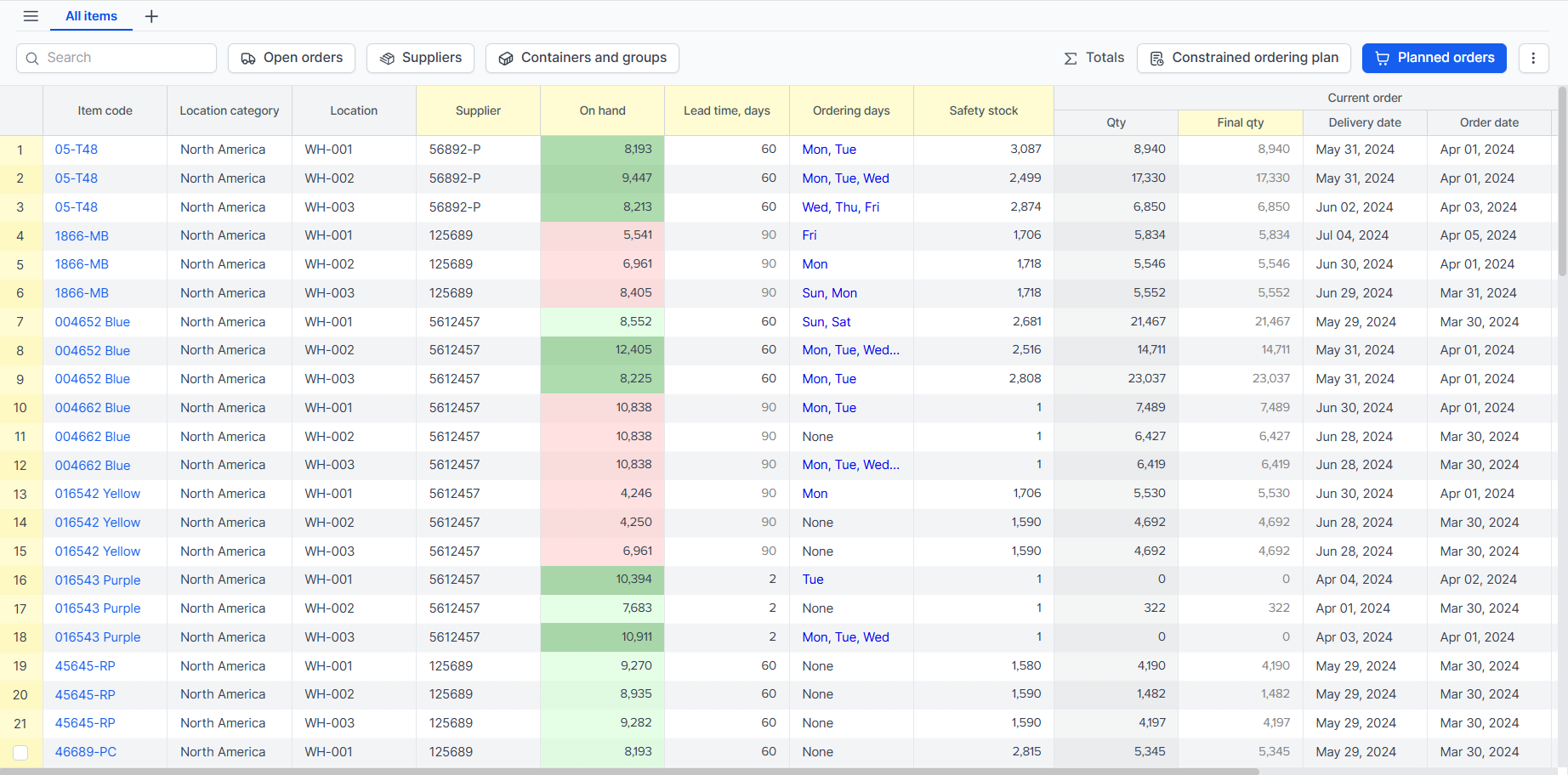Add a new tab with plus icon

pyautogui.click(x=151, y=16)
